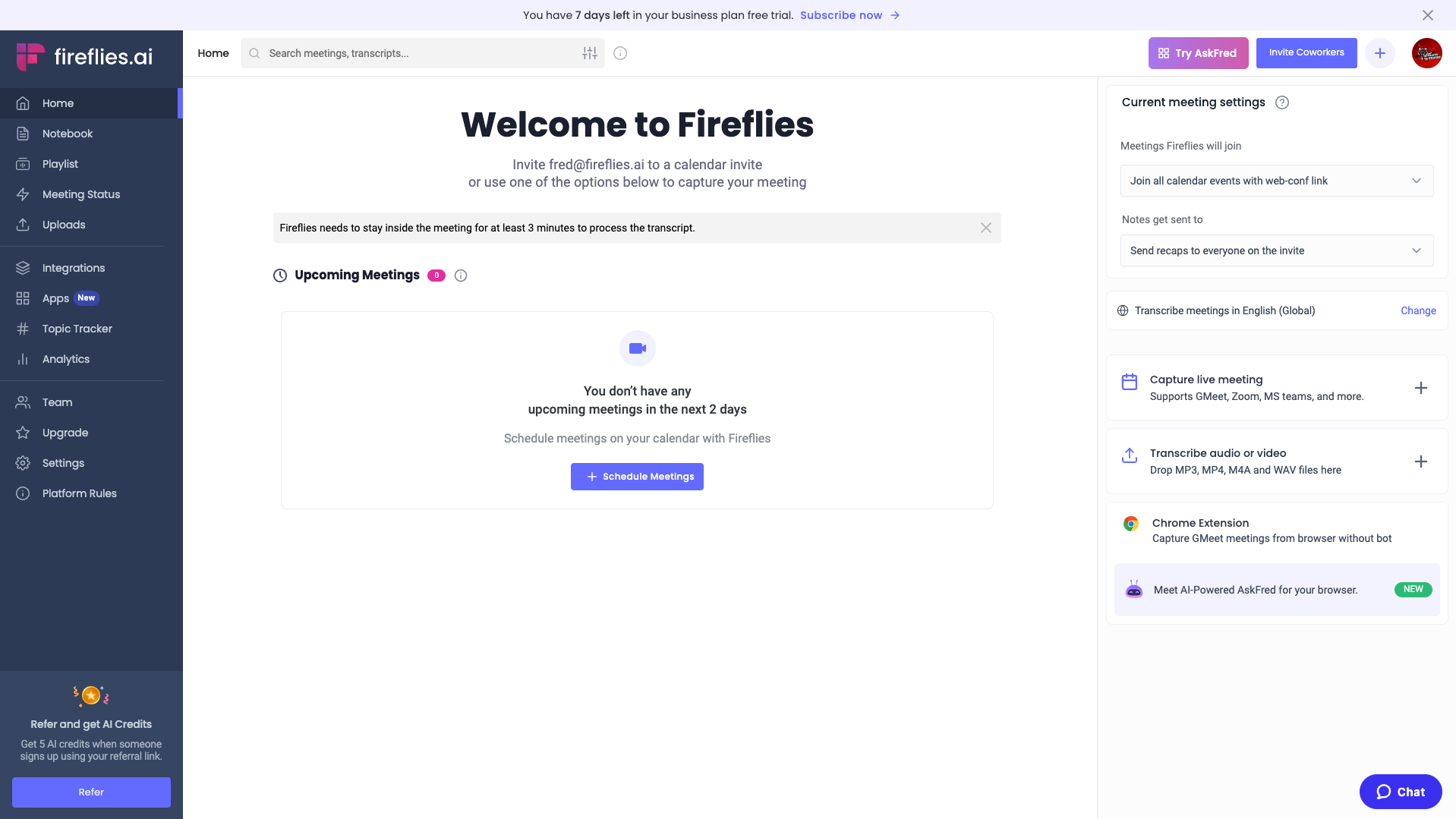
Task: Dismiss the 3 minutes notice message
Action: click(x=985, y=228)
